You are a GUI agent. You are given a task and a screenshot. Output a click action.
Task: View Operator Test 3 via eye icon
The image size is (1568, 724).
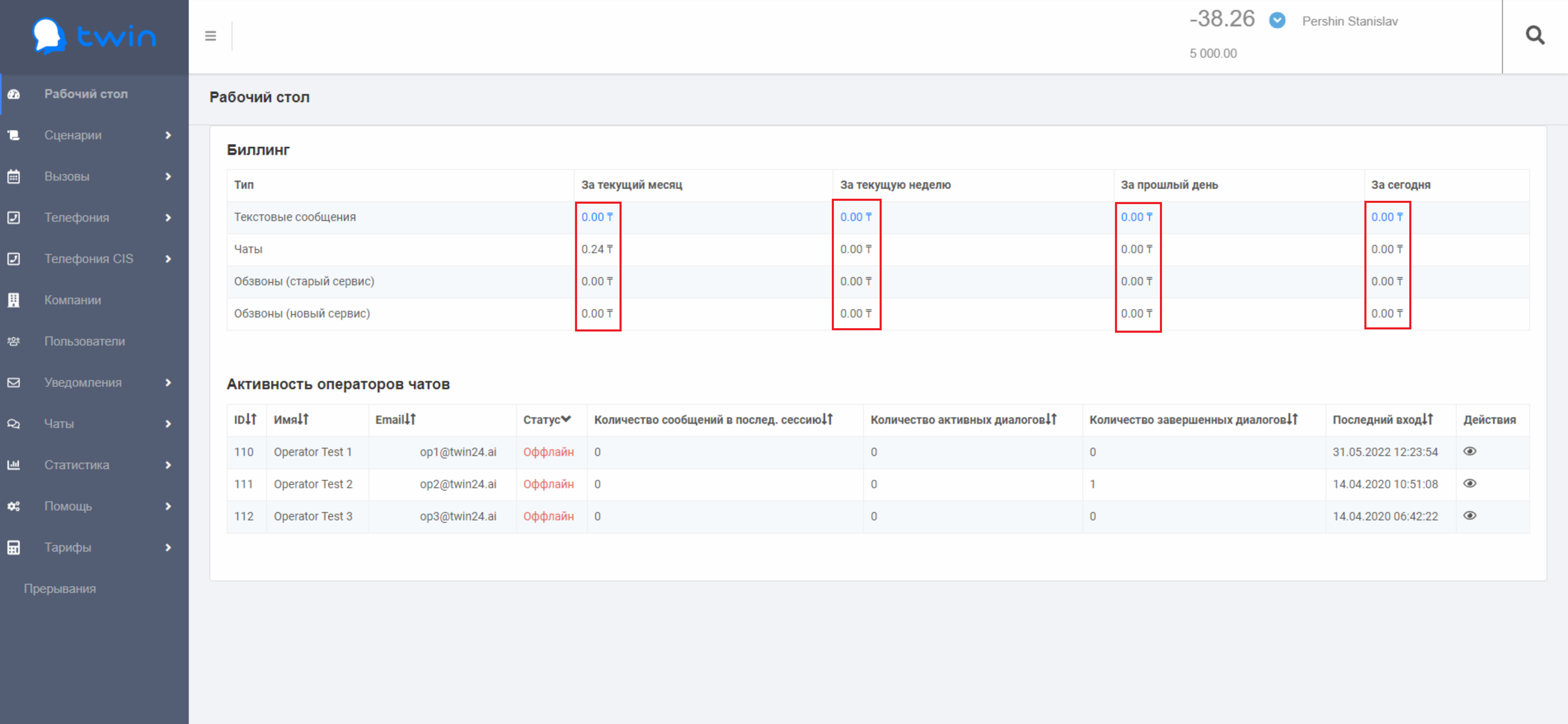1469,516
